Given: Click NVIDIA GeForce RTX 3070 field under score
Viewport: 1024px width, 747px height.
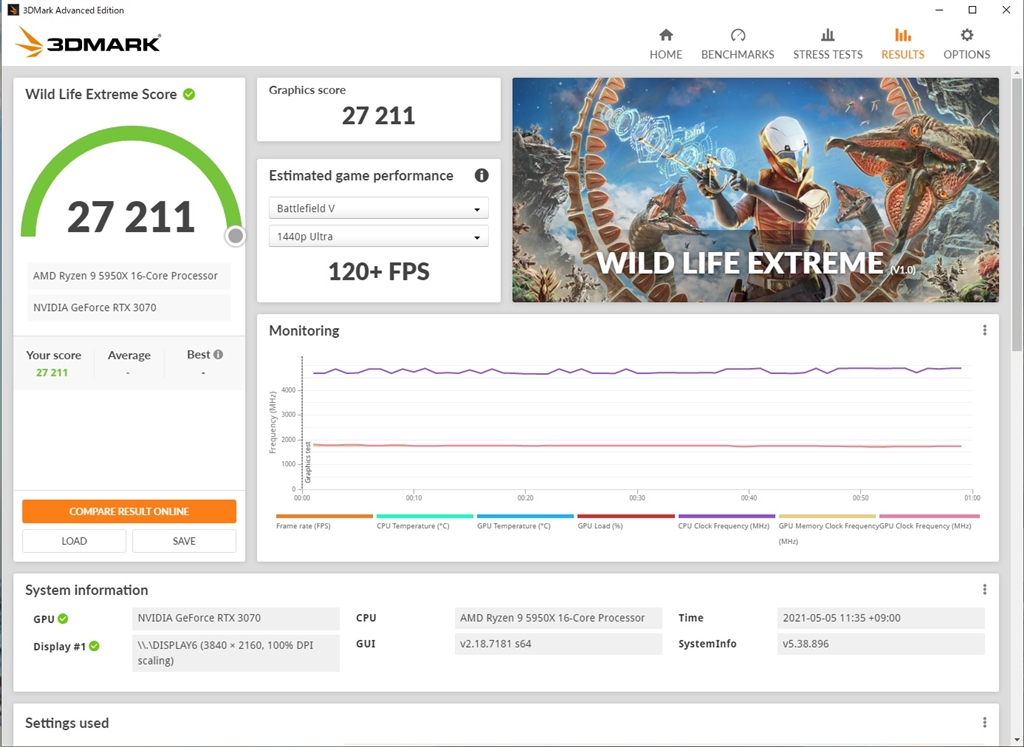Looking at the screenshot, I should [129, 308].
